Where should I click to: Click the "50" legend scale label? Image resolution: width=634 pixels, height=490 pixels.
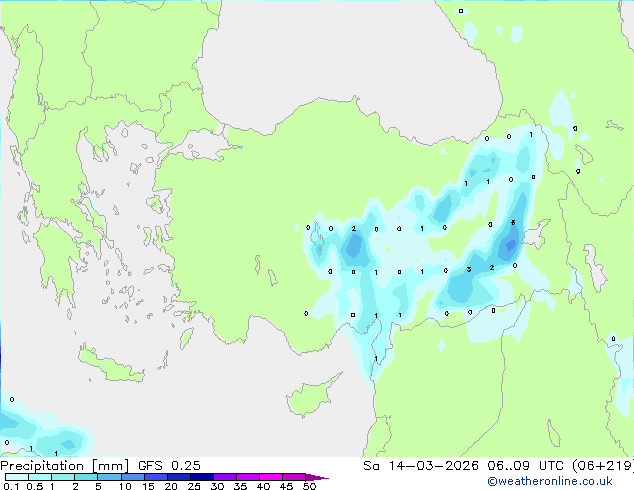[x=309, y=486]
